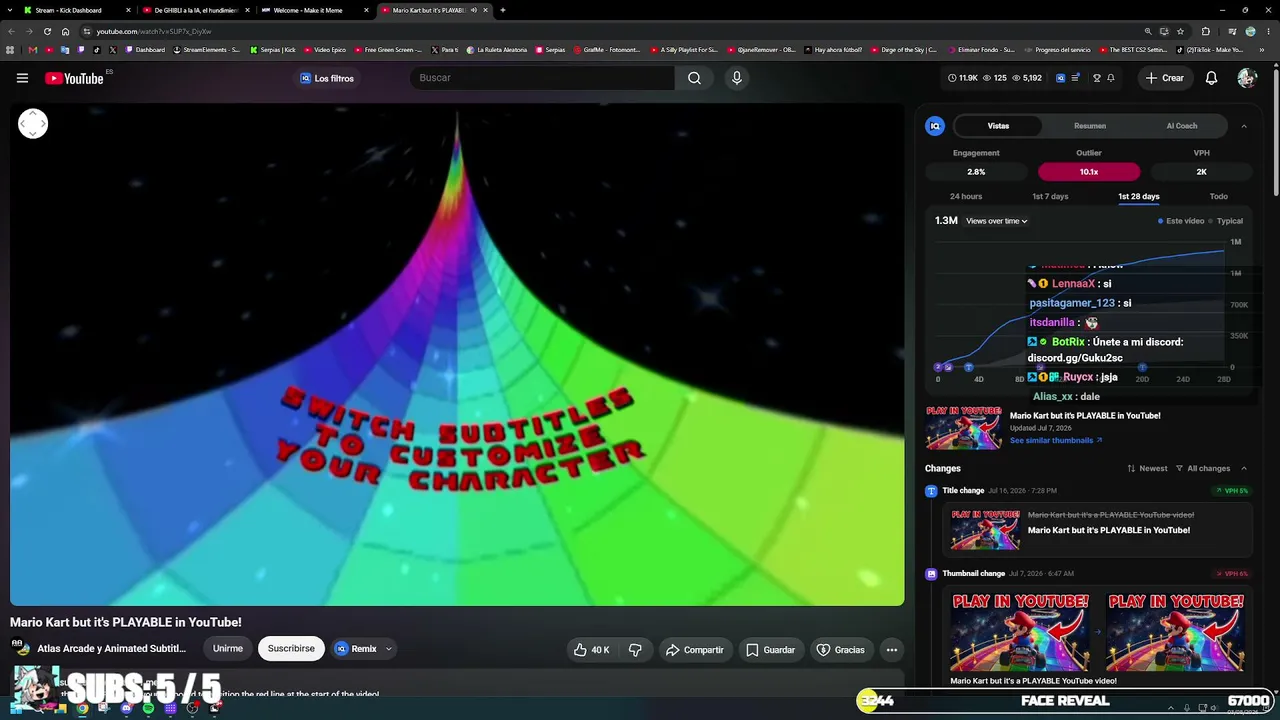Expand the Remix dropdown arrow
Viewport: 1280px width, 720px height.
click(389, 649)
